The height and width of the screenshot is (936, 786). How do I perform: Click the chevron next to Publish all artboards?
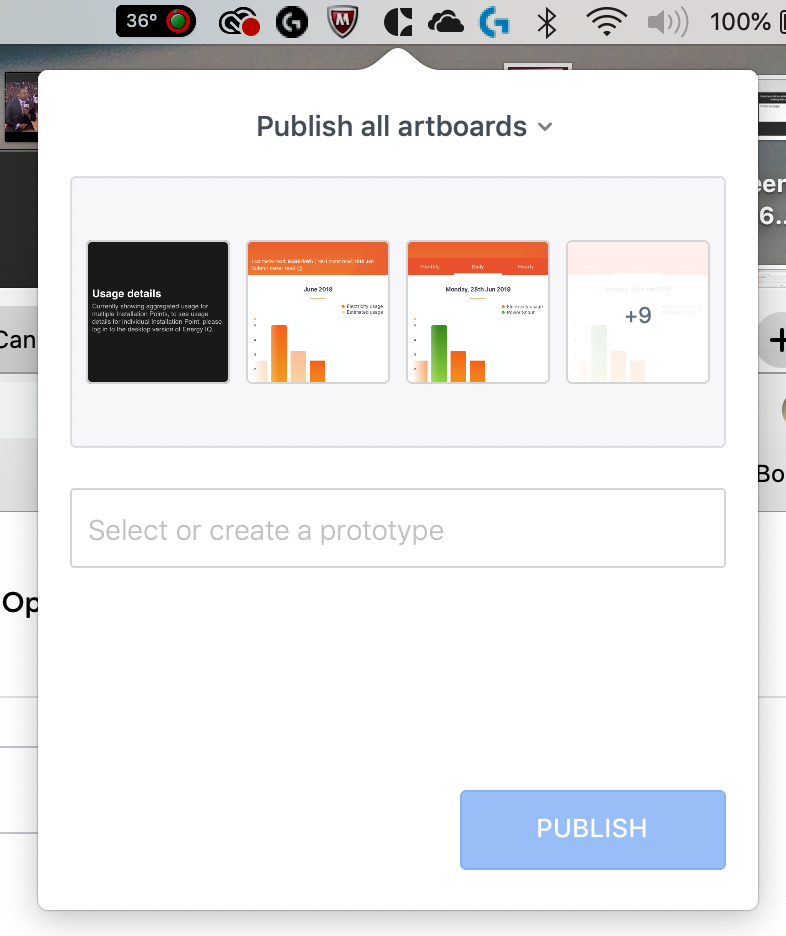coord(545,127)
